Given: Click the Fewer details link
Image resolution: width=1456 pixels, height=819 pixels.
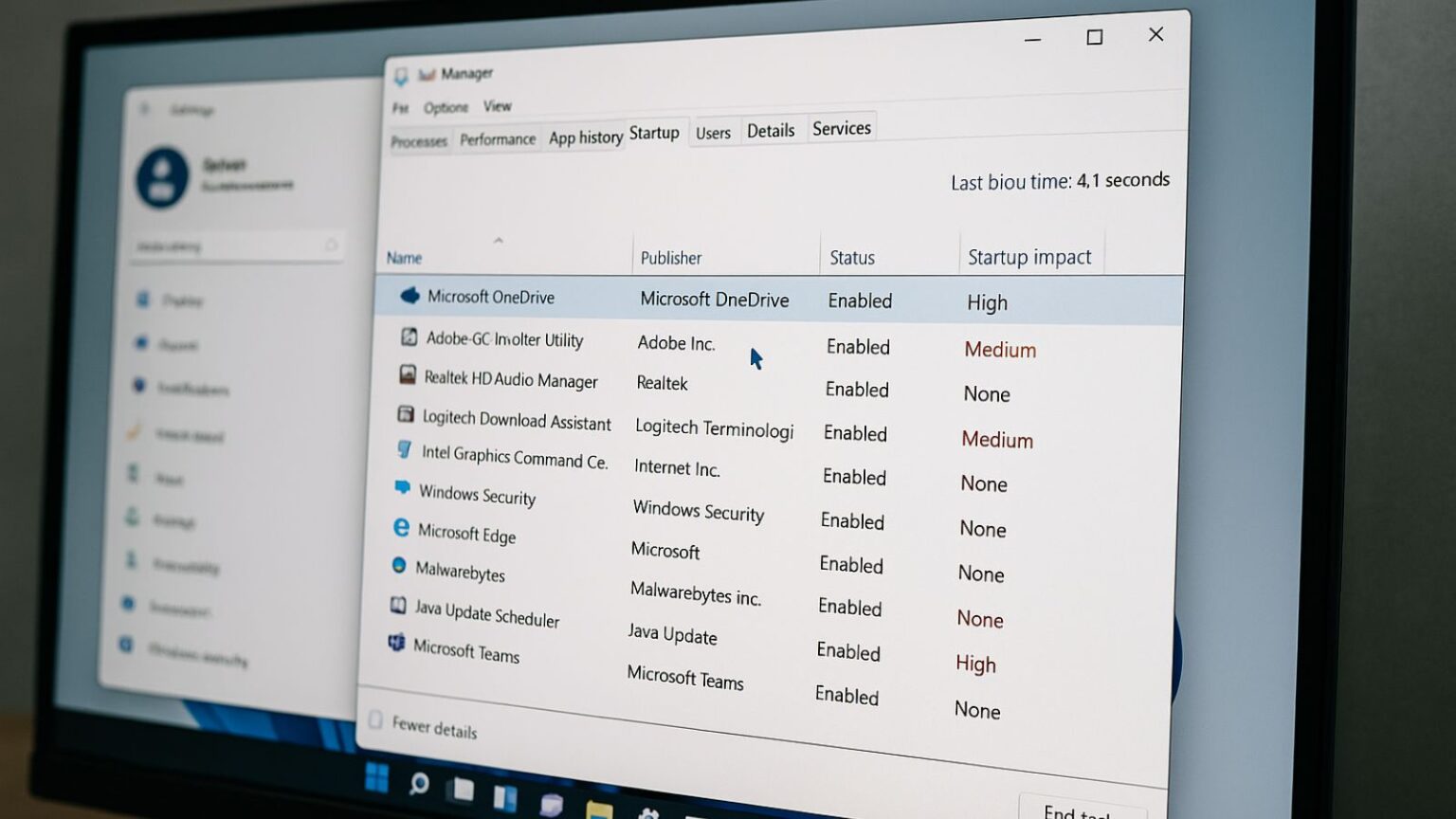Looking at the screenshot, I should [x=434, y=728].
